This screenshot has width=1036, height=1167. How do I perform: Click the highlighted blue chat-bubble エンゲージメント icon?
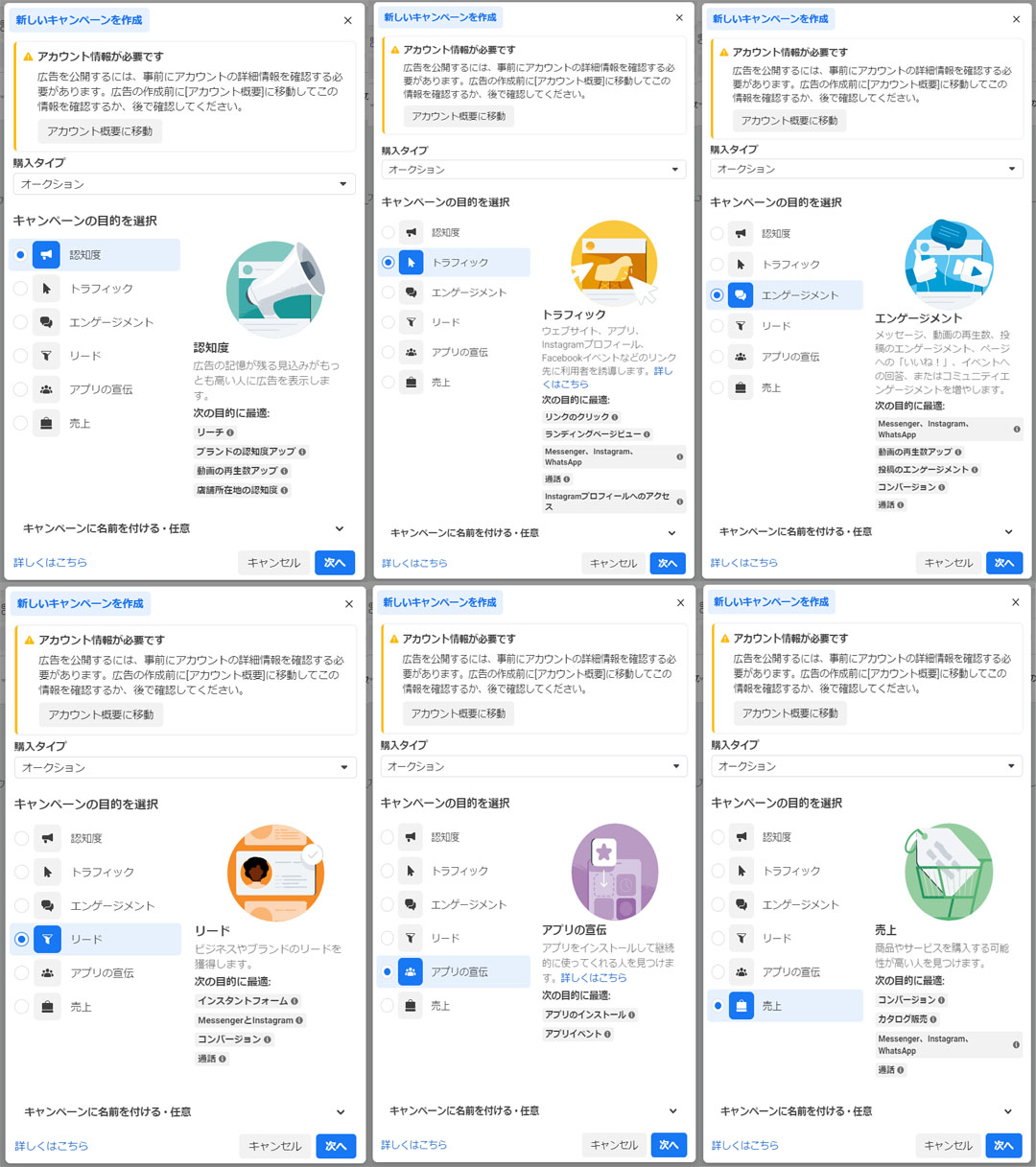(x=741, y=295)
